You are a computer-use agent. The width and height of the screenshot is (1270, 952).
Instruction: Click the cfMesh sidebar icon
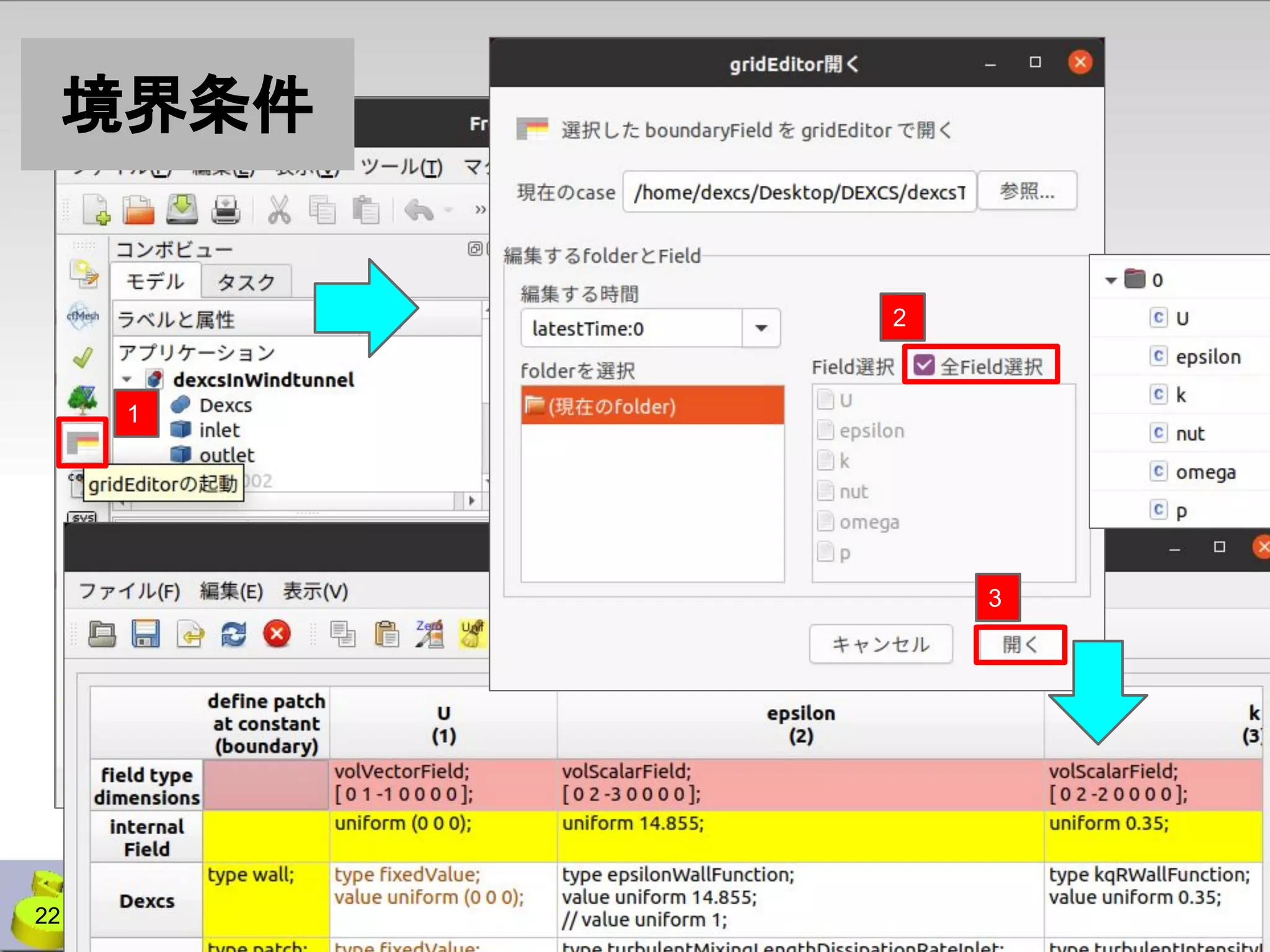point(82,315)
